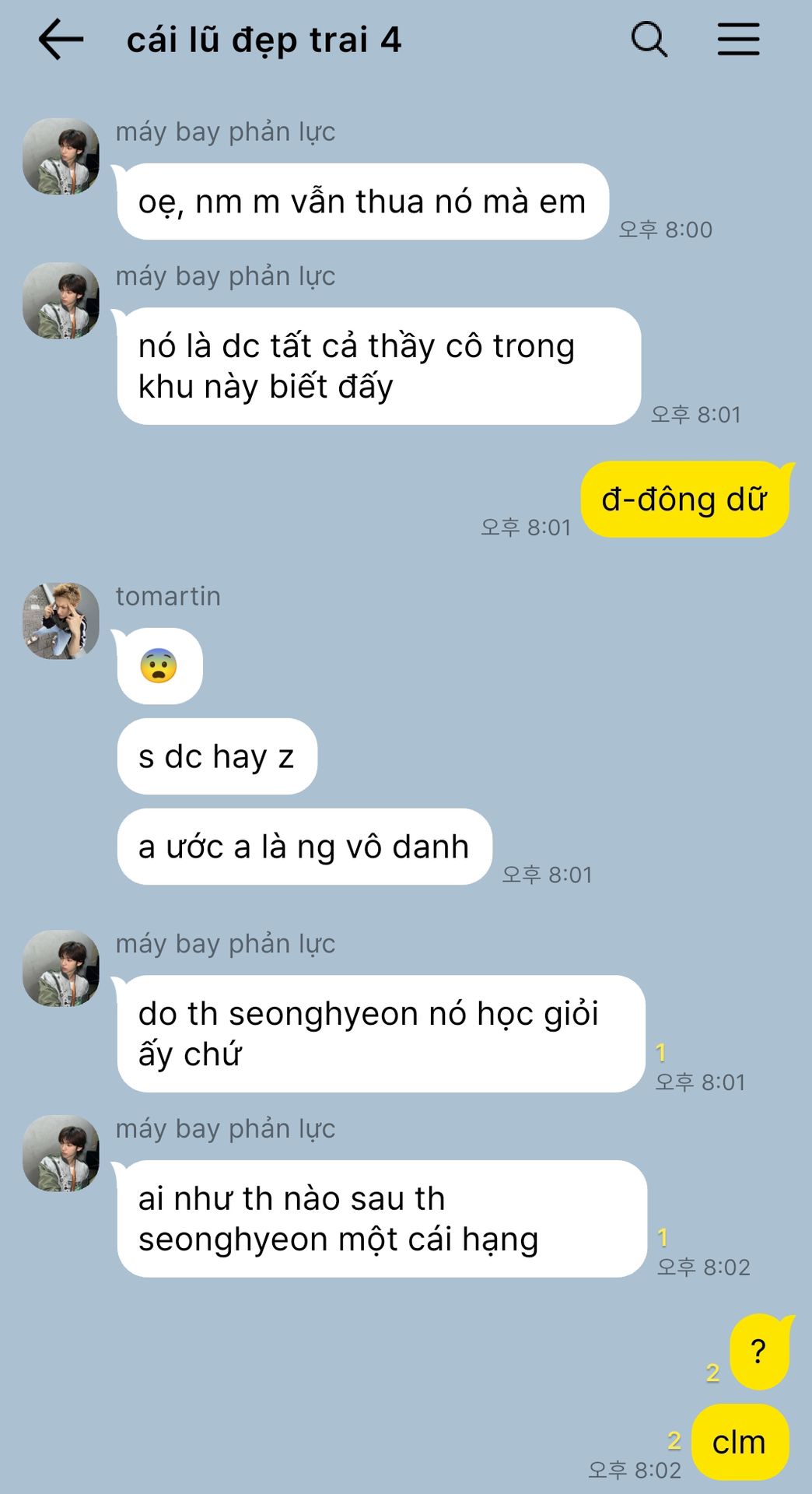Tap the back arrow icon
Image resolution: width=812 pixels, height=1494 pixels.
[x=61, y=40]
